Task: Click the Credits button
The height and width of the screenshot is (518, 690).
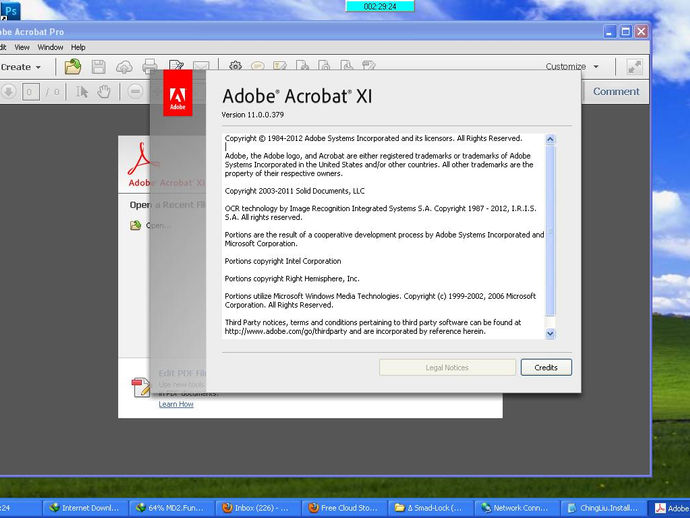Action: click(x=546, y=367)
